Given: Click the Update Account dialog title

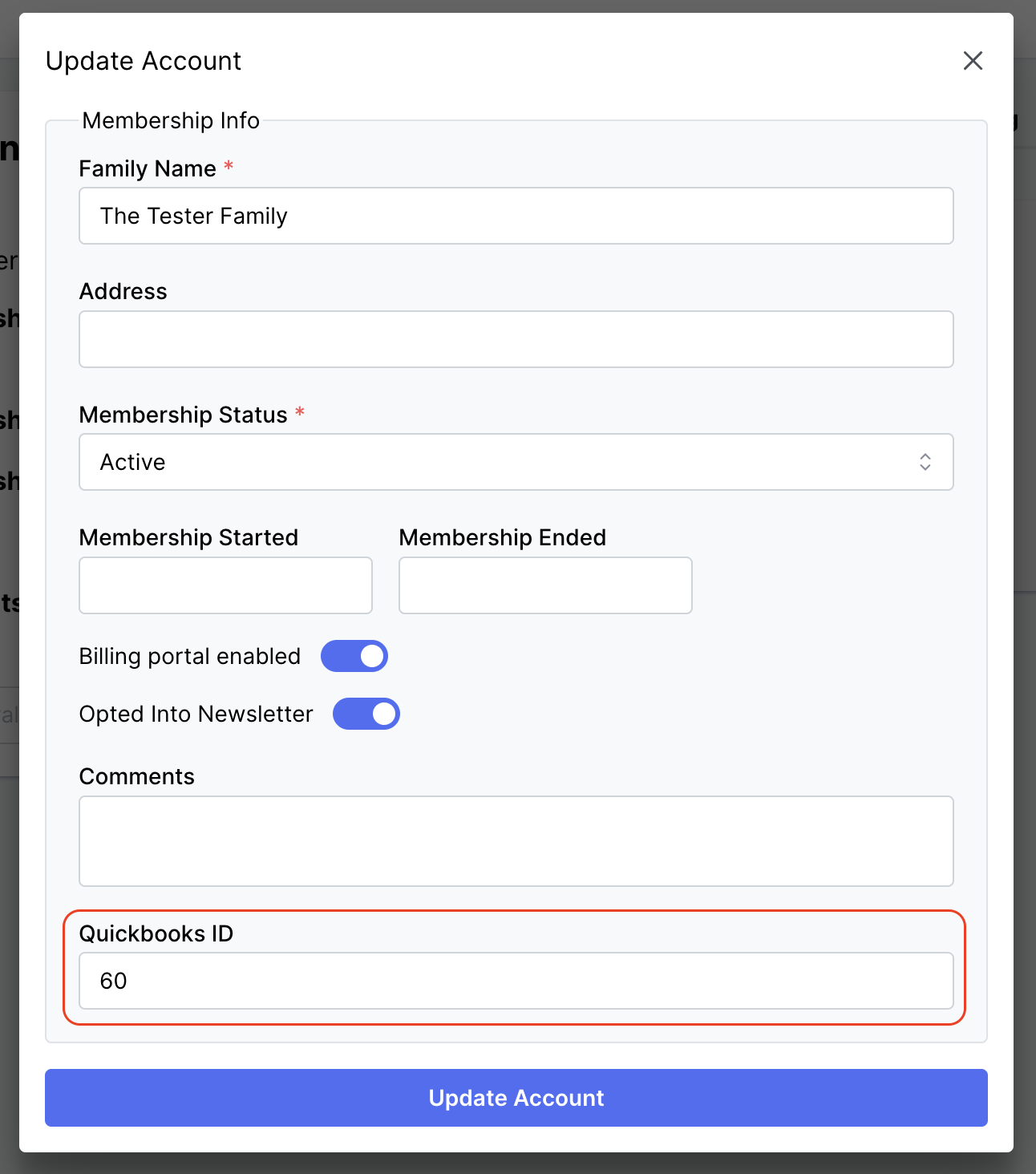Looking at the screenshot, I should click(144, 60).
